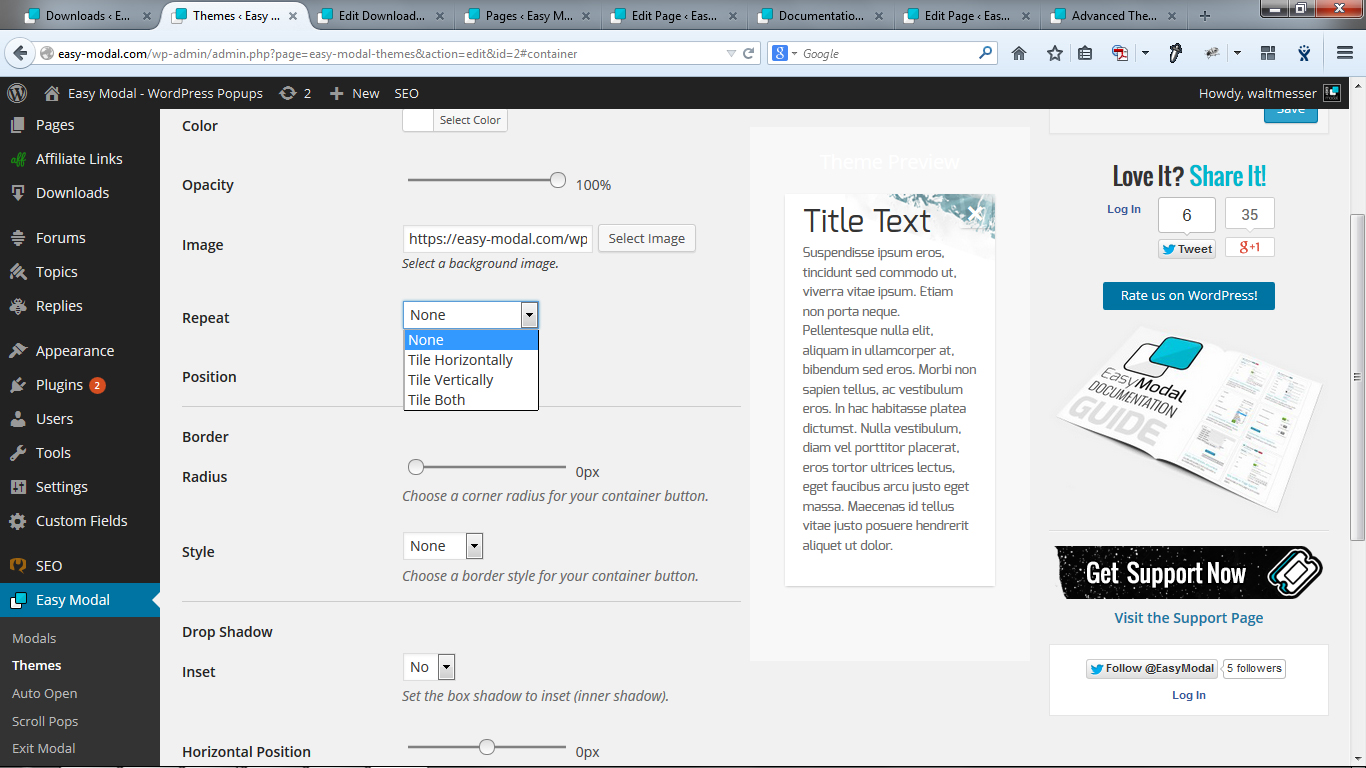
Task: Expand the Firebug dropdown arrow
Action: coord(1237,54)
